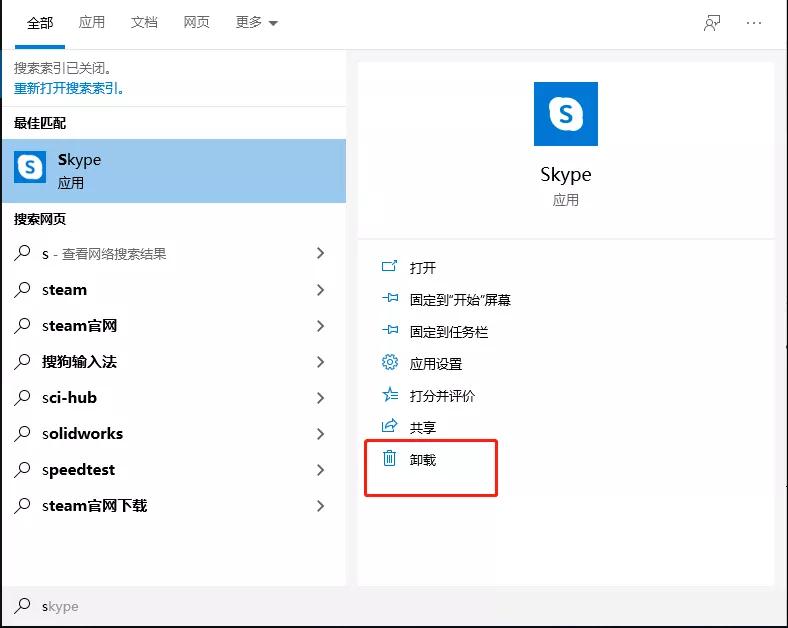Expand the chevron for steam官网

tap(320, 326)
